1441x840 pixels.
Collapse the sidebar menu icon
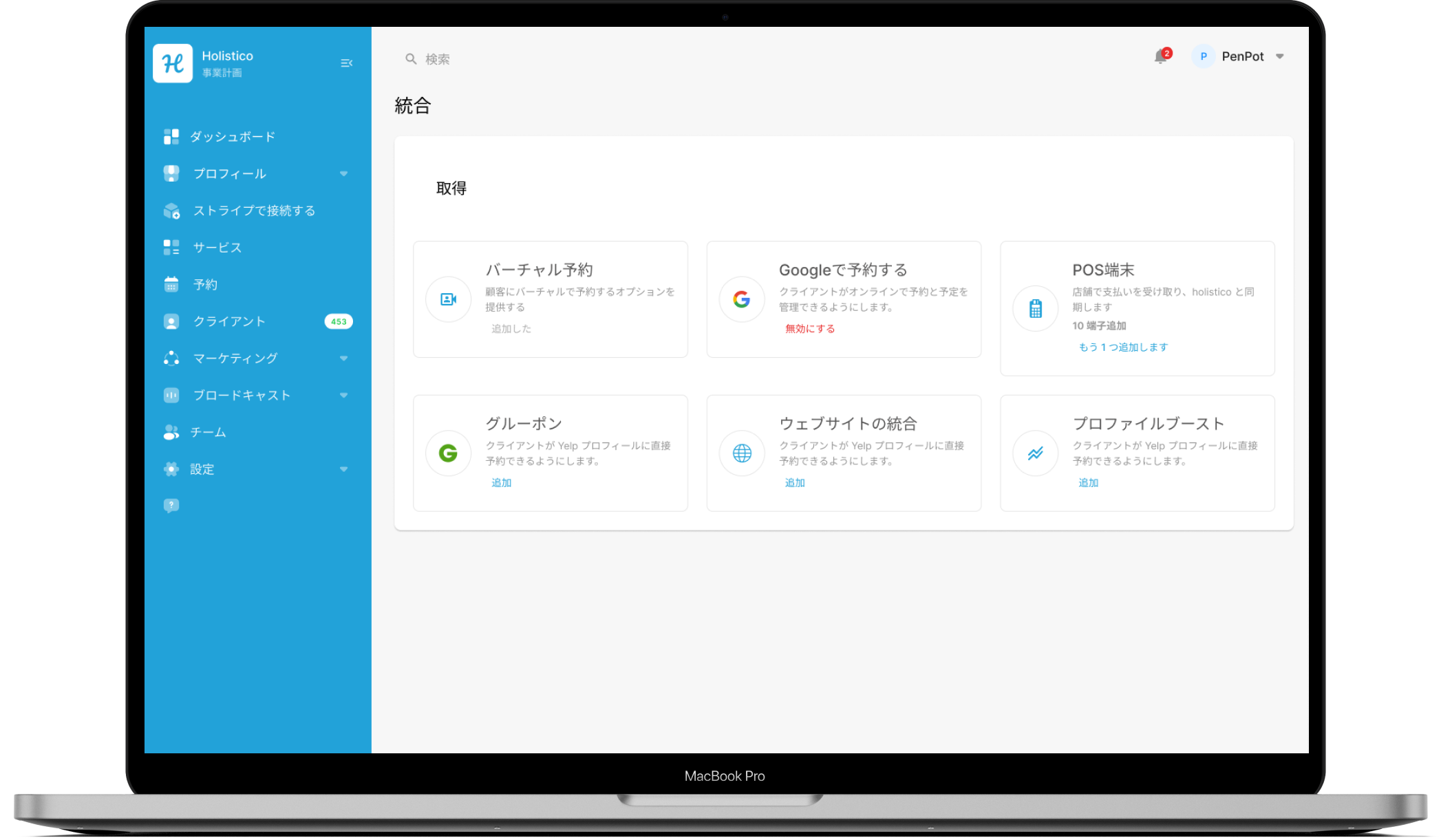347,63
